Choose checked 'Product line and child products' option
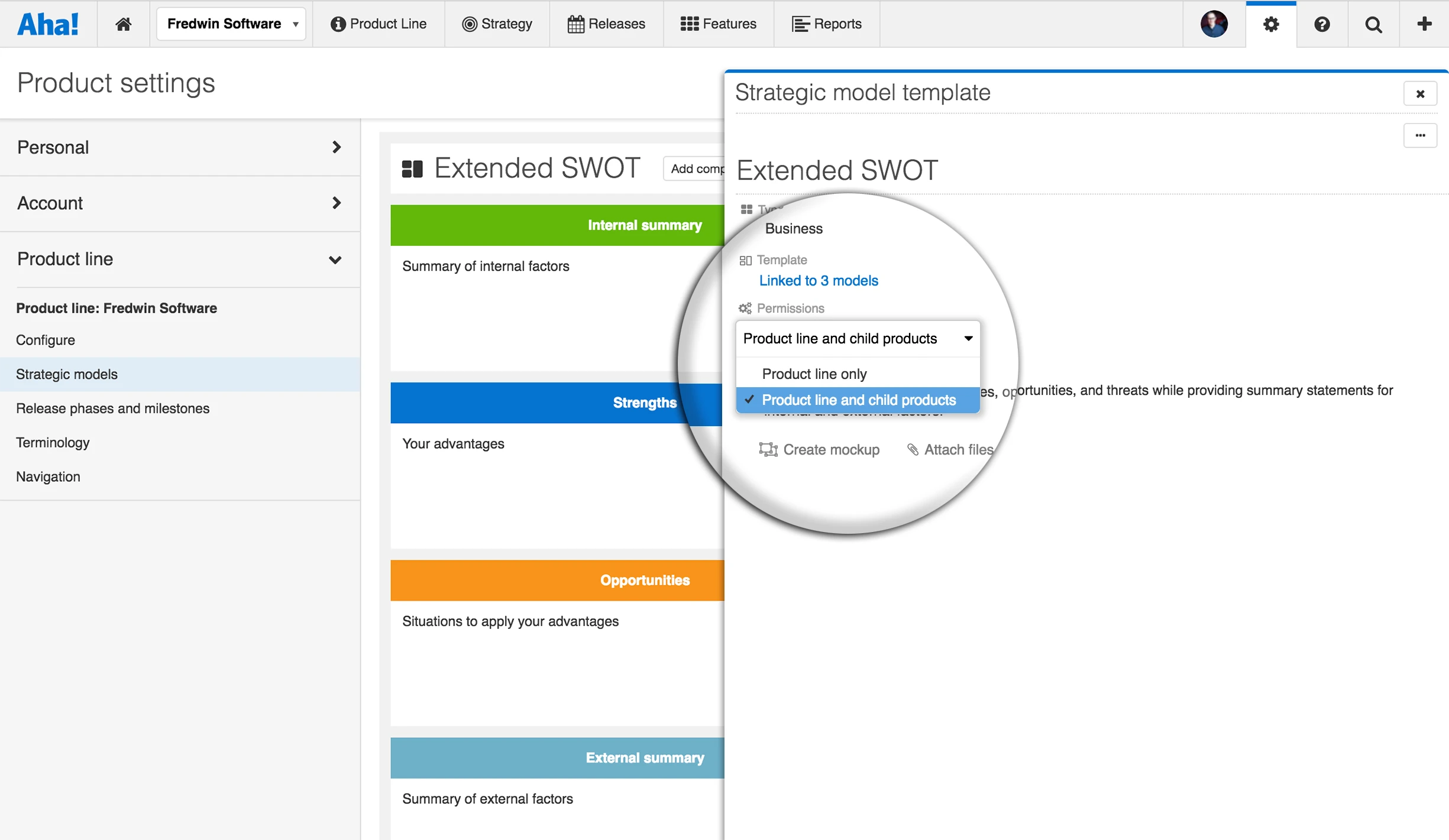This screenshot has height=840, width=1449. click(x=858, y=400)
